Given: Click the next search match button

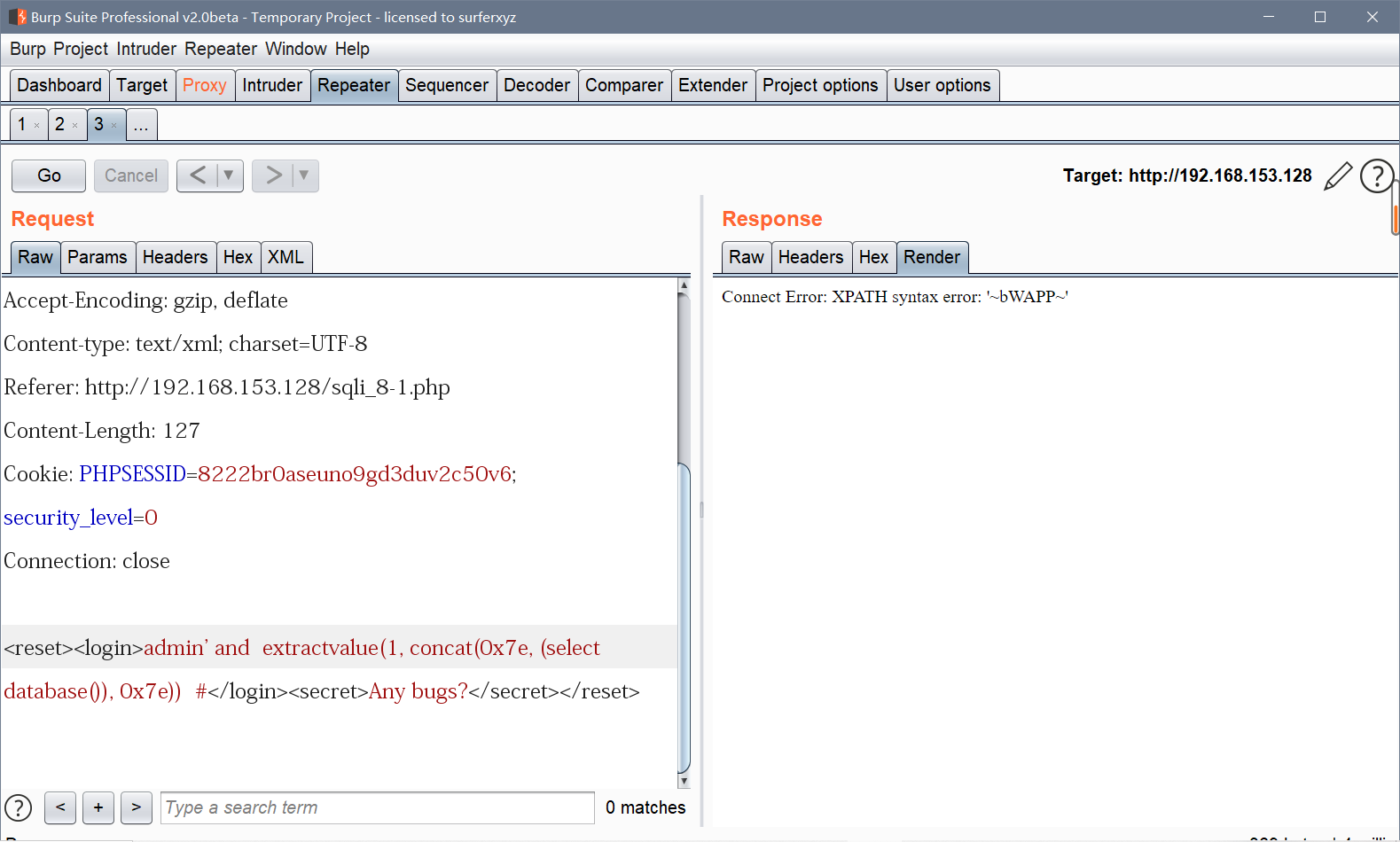Looking at the screenshot, I should coord(137,807).
